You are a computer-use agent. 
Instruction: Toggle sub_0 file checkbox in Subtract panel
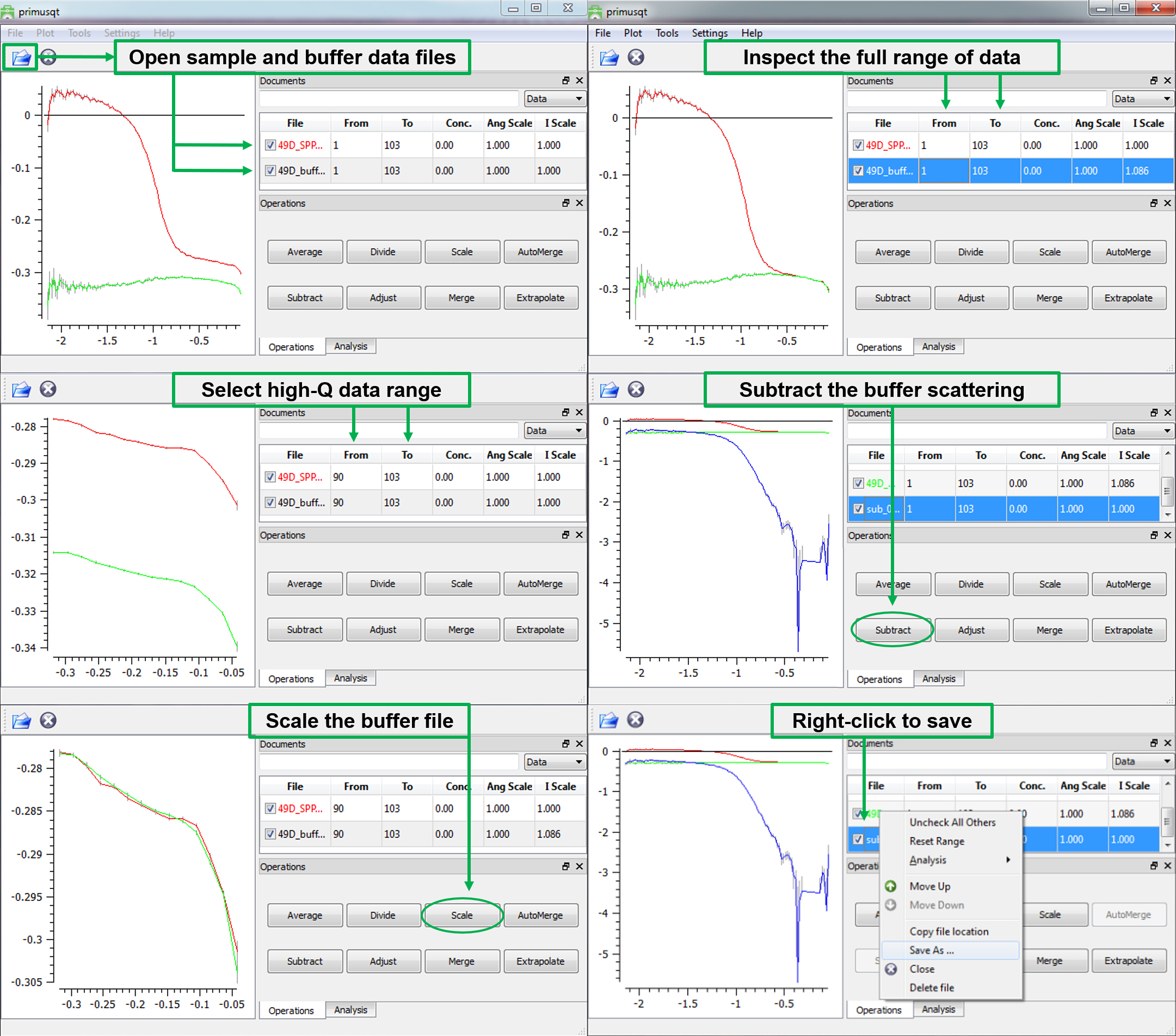click(858, 509)
